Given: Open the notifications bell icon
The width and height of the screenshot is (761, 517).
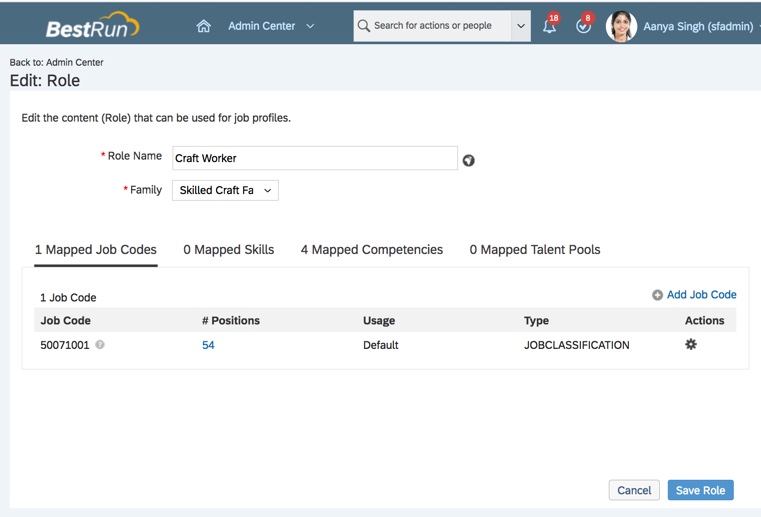Looking at the screenshot, I should click(x=549, y=27).
